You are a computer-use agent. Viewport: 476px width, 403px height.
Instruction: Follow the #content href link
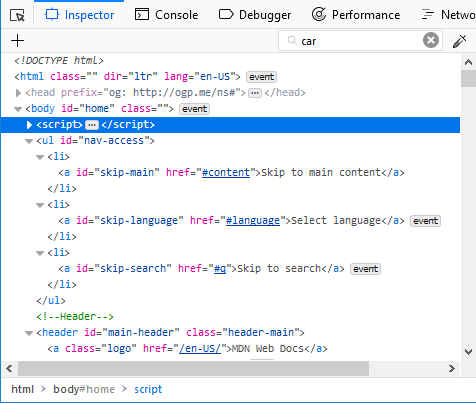(226, 173)
